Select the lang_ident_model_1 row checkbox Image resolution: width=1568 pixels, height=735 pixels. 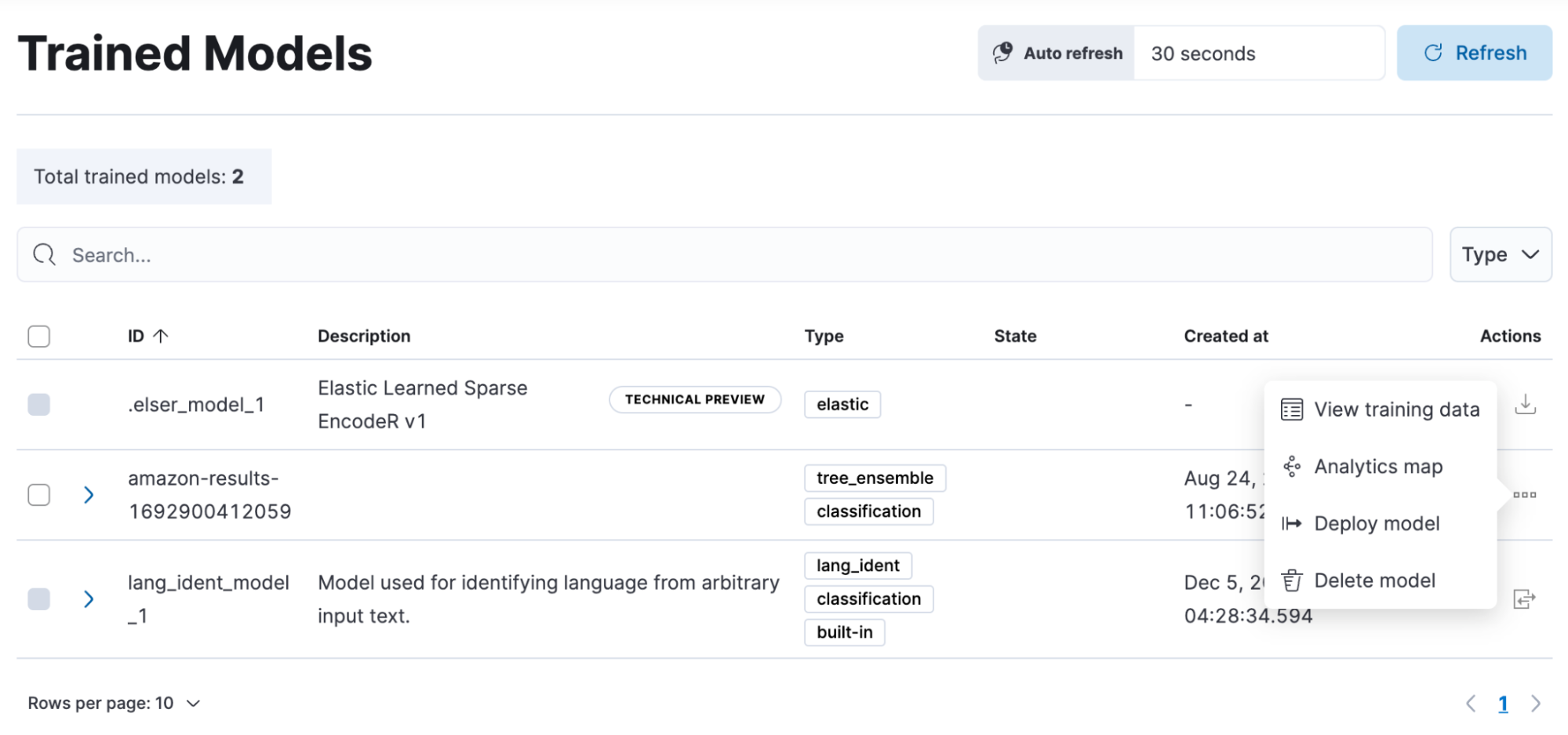point(39,599)
